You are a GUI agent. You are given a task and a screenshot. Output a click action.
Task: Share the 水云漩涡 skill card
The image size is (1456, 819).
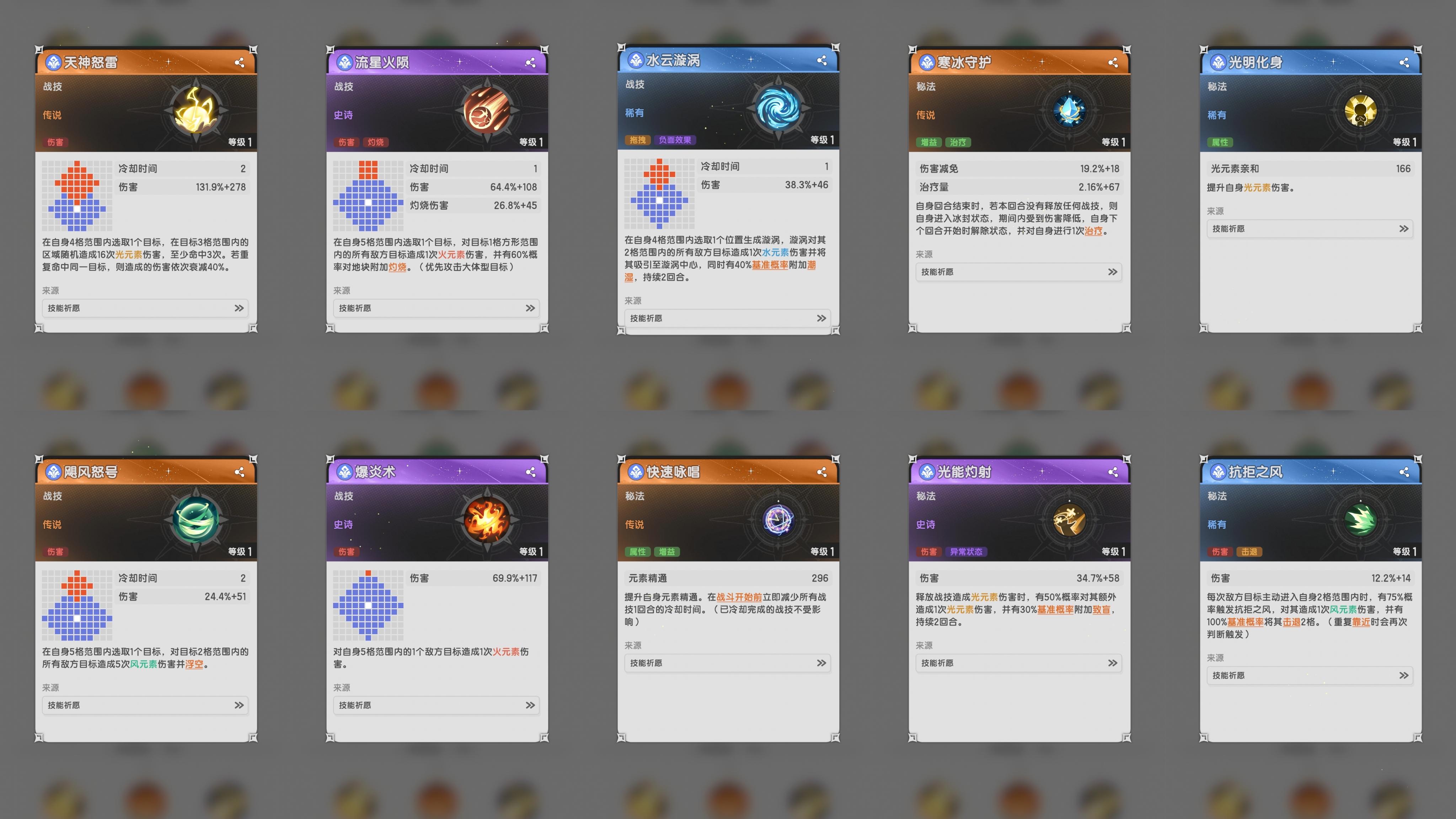pos(822,60)
